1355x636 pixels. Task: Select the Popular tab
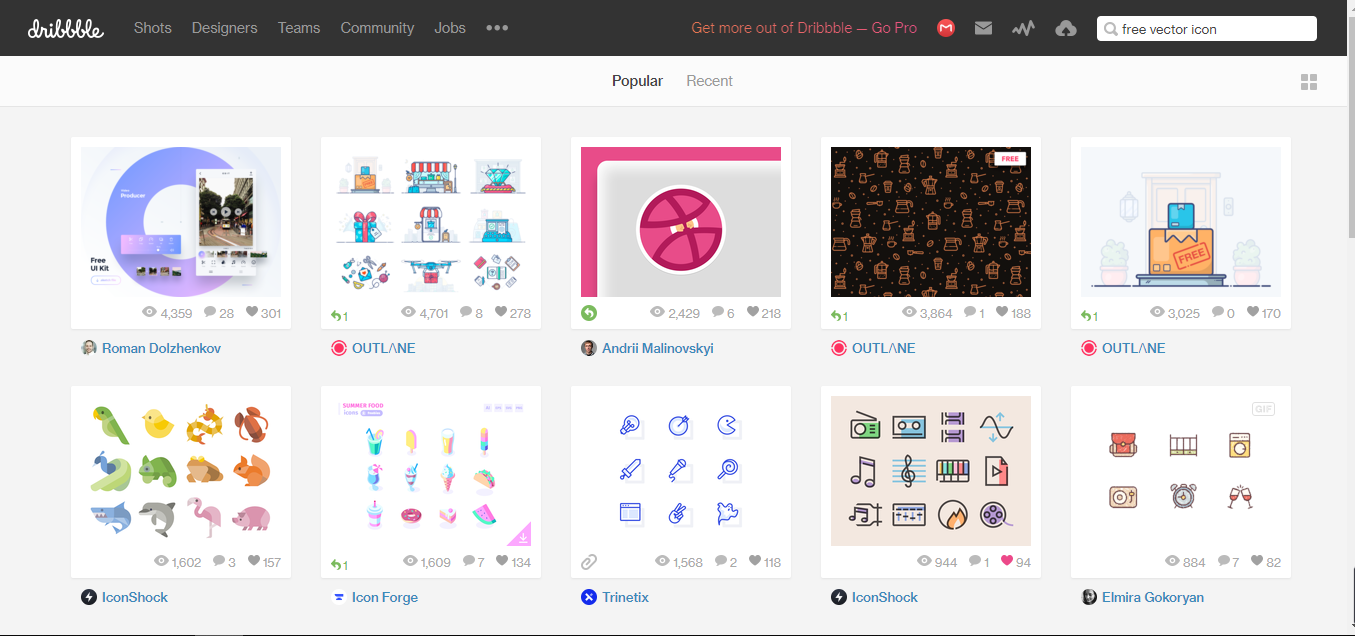pos(638,81)
